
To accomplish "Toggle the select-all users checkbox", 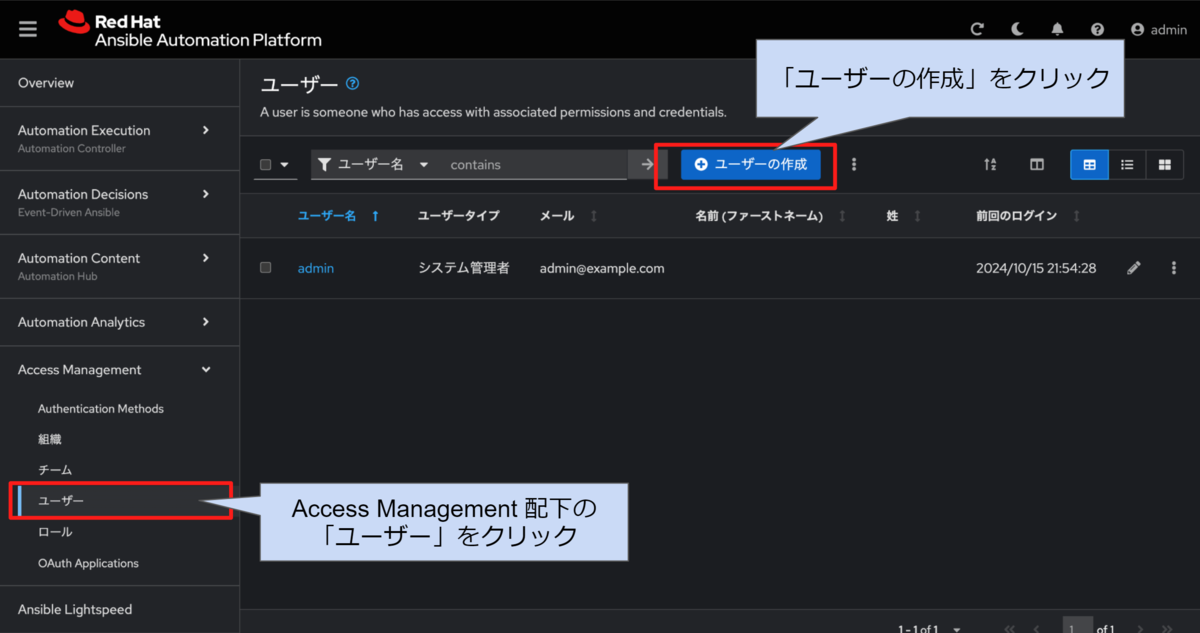I will click(x=266, y=165).
